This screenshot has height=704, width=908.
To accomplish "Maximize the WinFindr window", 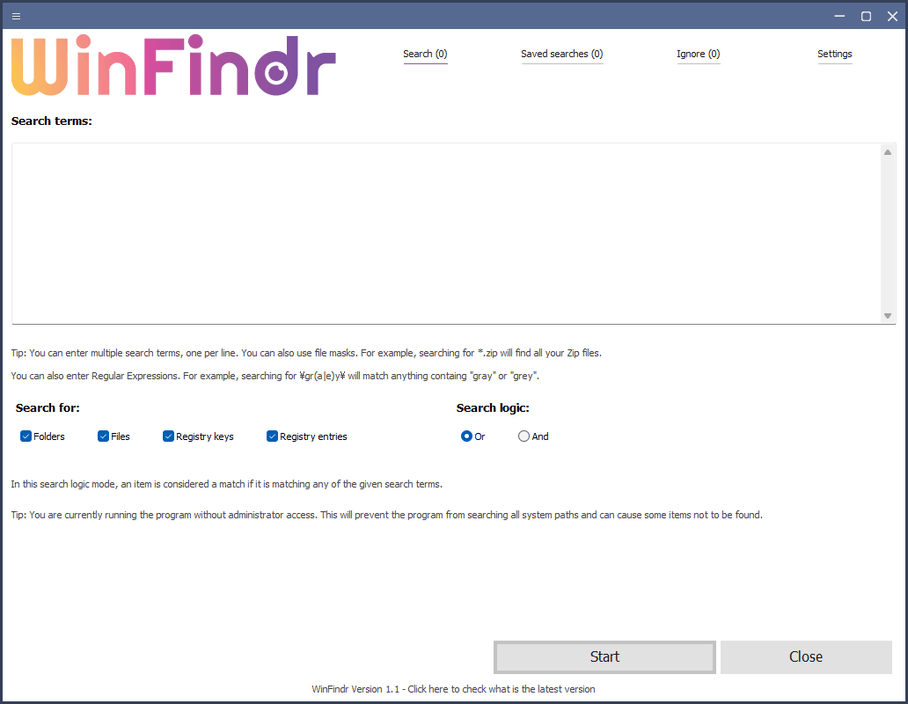I will point(866,16).
